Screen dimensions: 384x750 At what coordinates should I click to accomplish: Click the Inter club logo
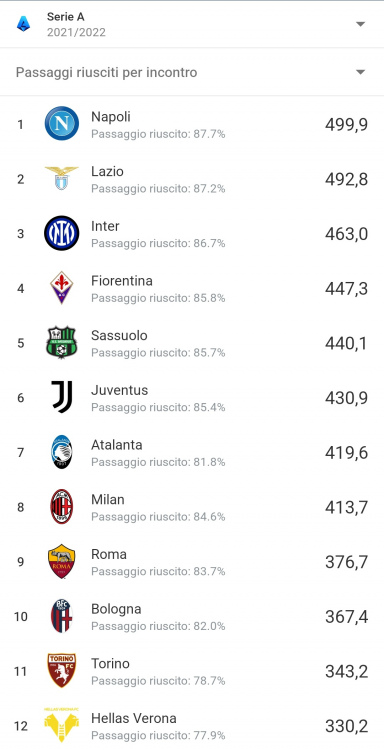(x=62, y=233)
